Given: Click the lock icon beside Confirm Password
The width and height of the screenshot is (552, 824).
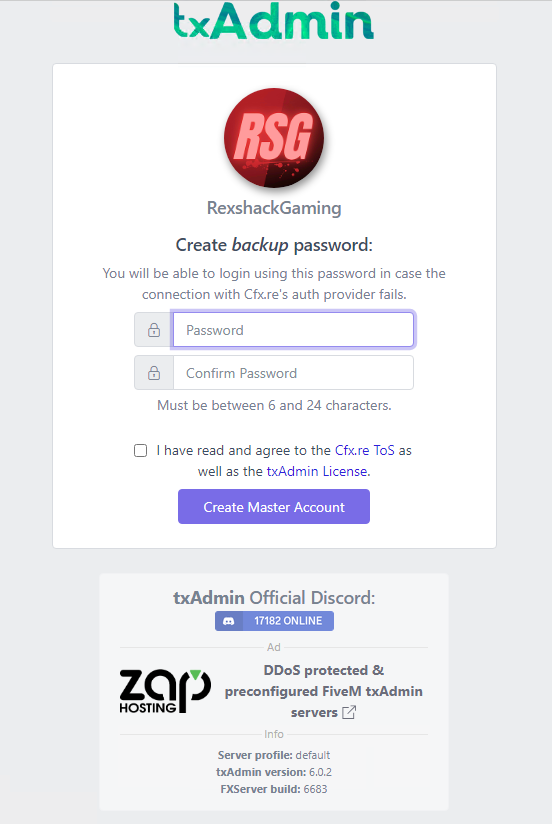Looking at the screenshot, I should [x=154, y=373].
